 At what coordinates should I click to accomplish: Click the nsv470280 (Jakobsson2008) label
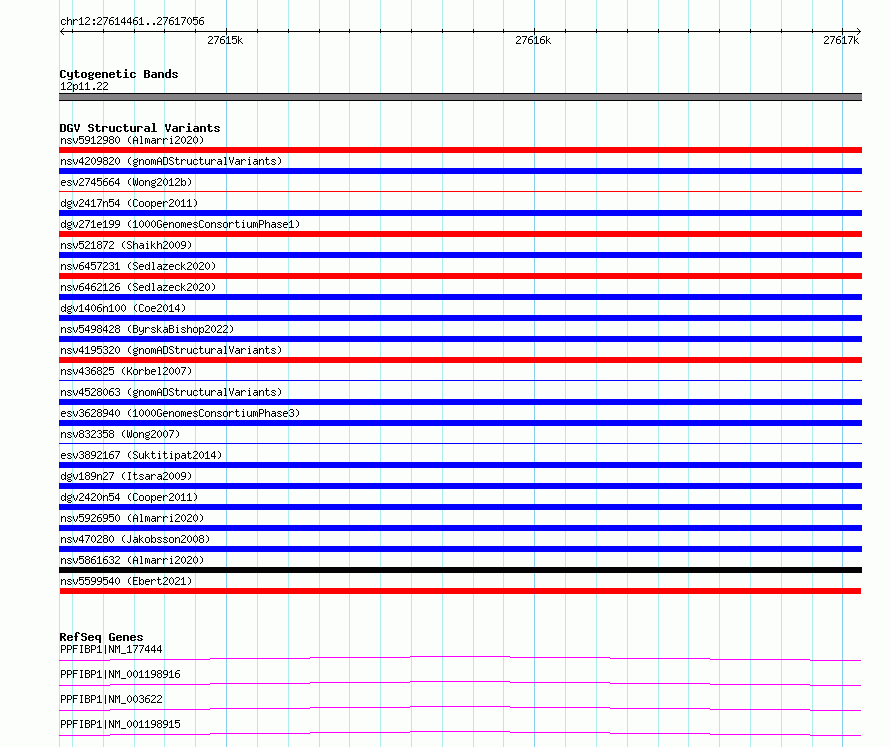135,539
